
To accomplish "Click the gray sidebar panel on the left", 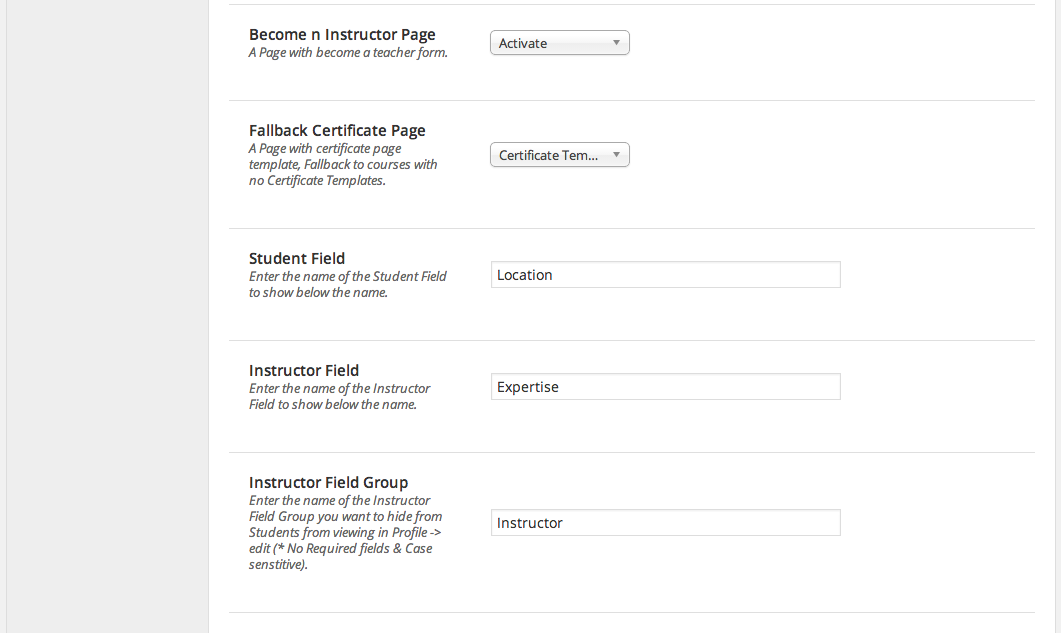I will (x=107, y=316).
